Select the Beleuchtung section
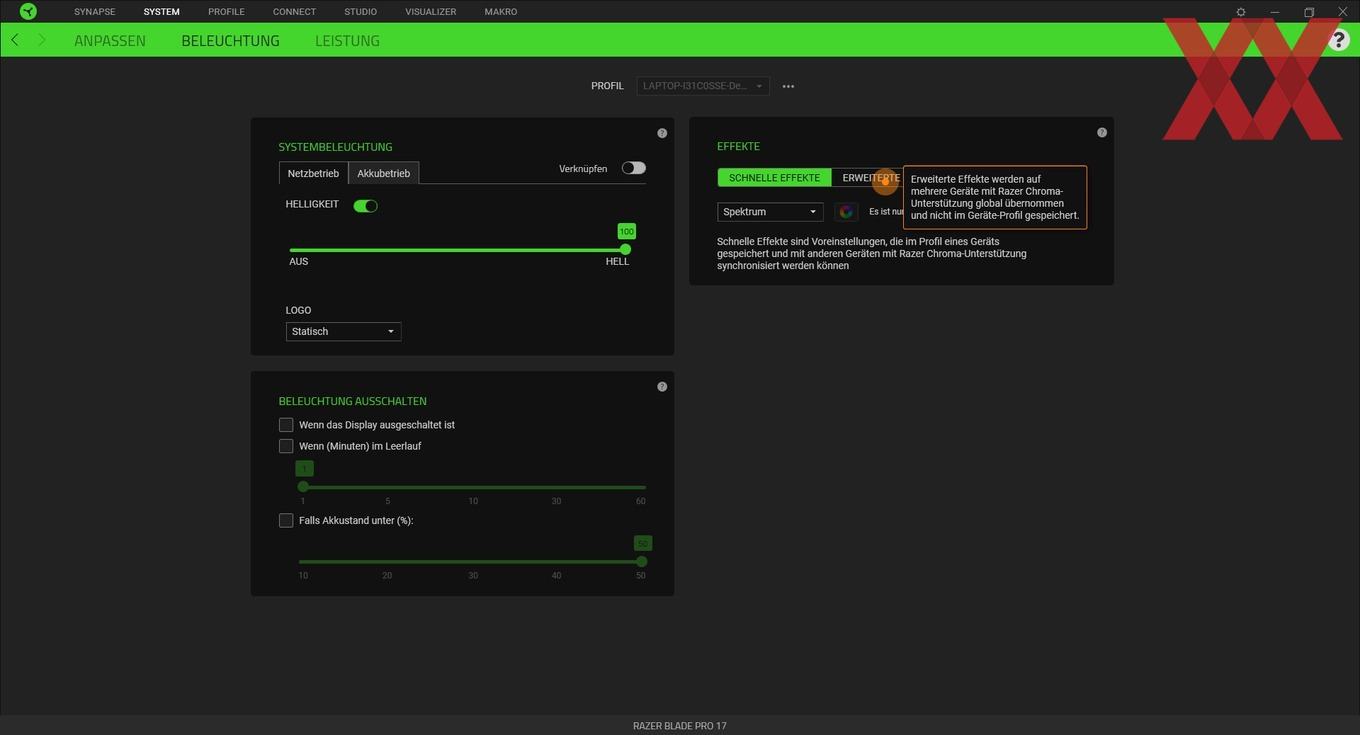 (230, 41)
